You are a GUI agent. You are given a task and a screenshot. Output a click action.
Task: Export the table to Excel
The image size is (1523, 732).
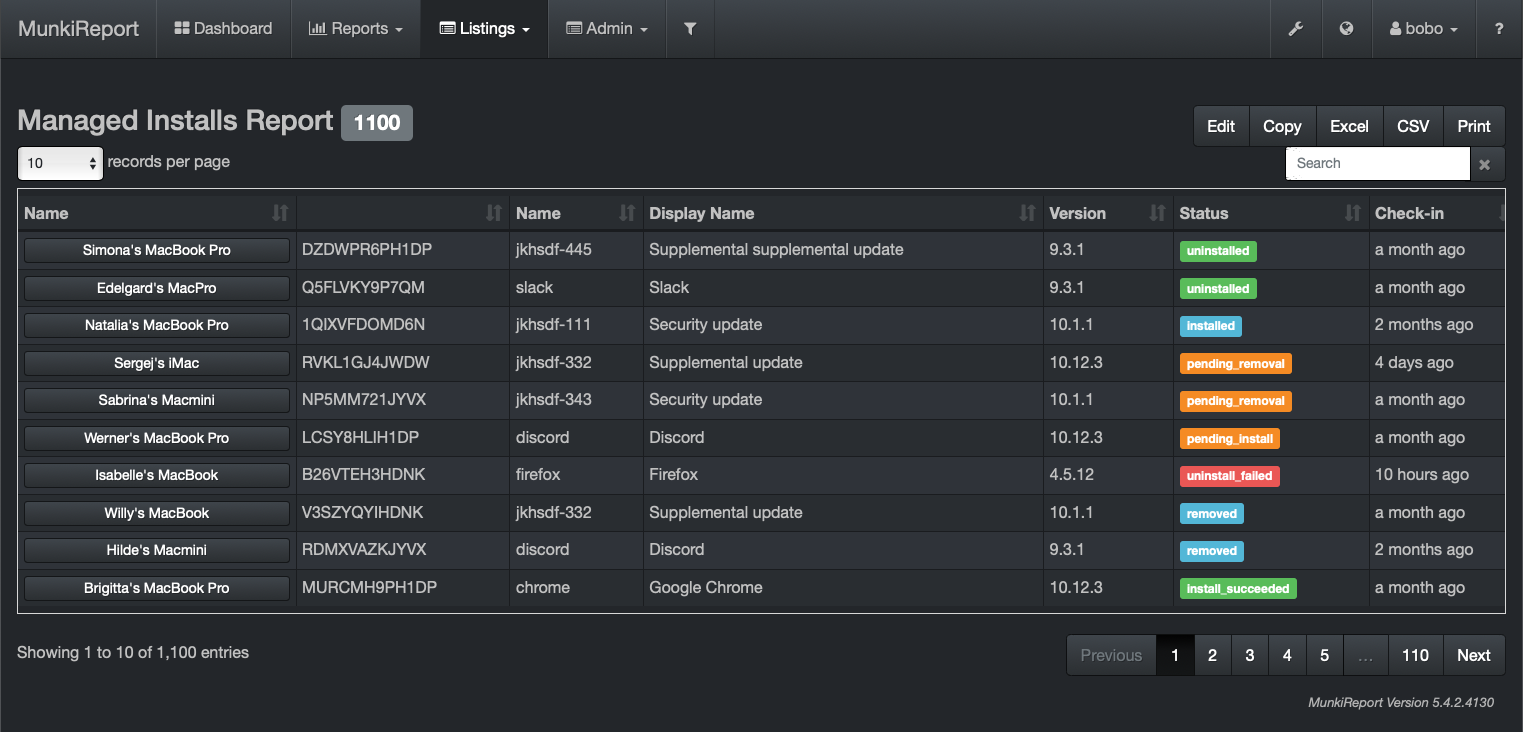point(1349,126)
